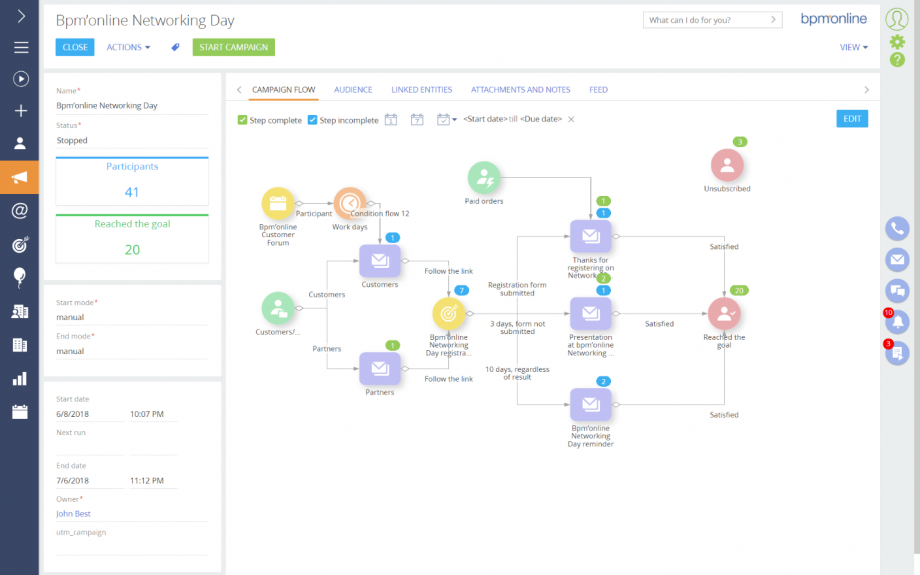
Task: Switch to ATTACHMENTS AND NOTES tab
Action: tap(520, 90)
